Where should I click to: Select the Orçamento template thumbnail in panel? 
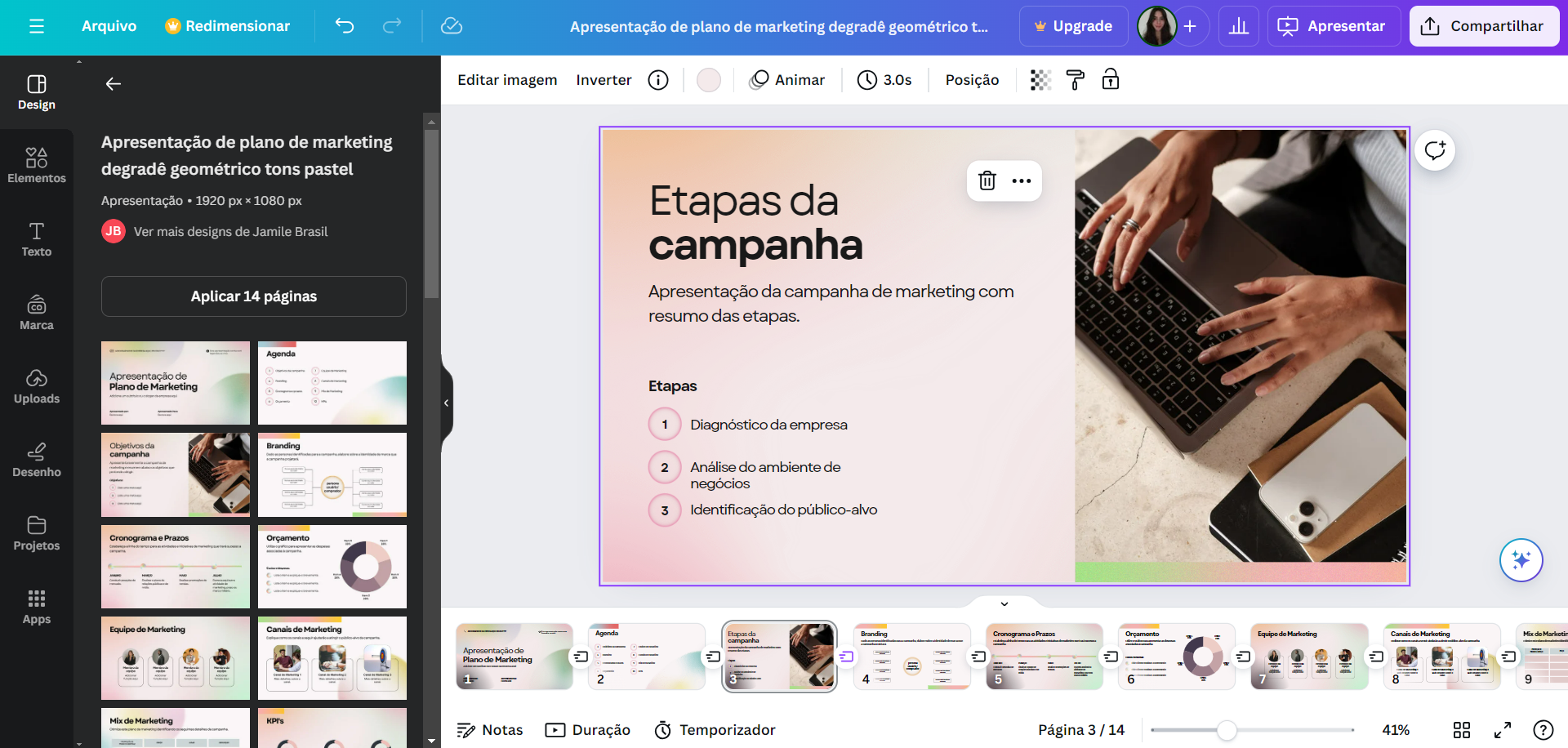(332, 567)
